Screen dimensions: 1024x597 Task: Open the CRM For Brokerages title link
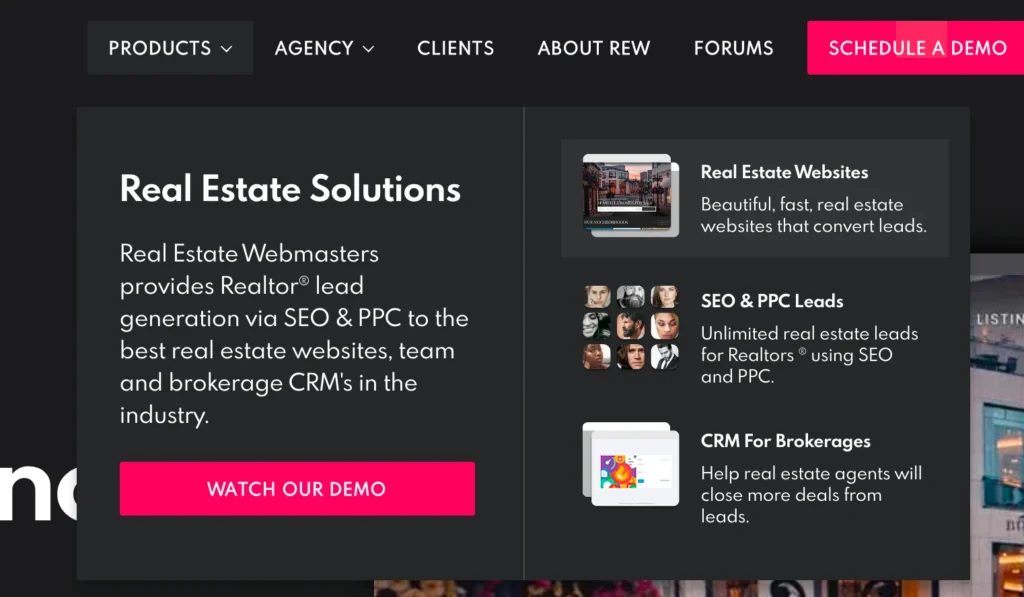coord(786,441)
